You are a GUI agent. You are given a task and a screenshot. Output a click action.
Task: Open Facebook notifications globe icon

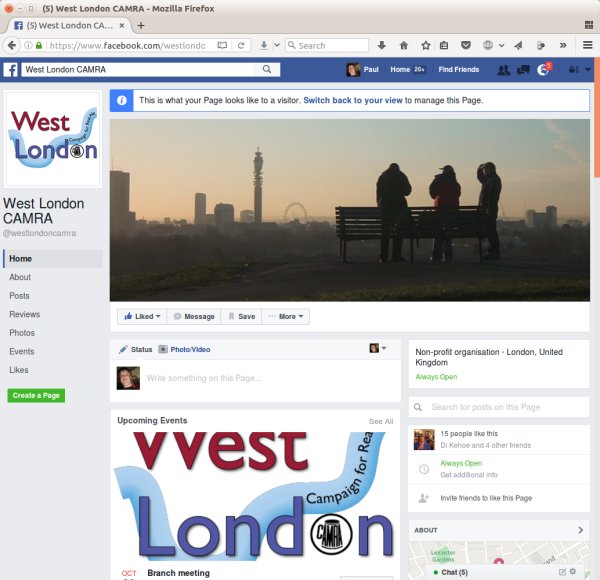[543, 70]
